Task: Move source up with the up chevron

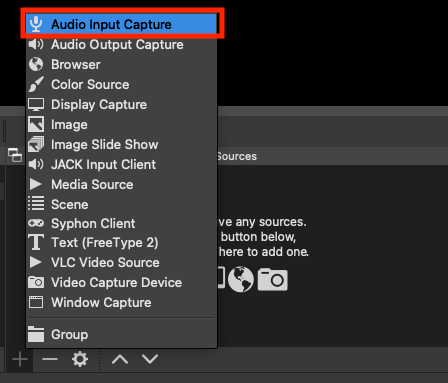Action: [120, 359]
